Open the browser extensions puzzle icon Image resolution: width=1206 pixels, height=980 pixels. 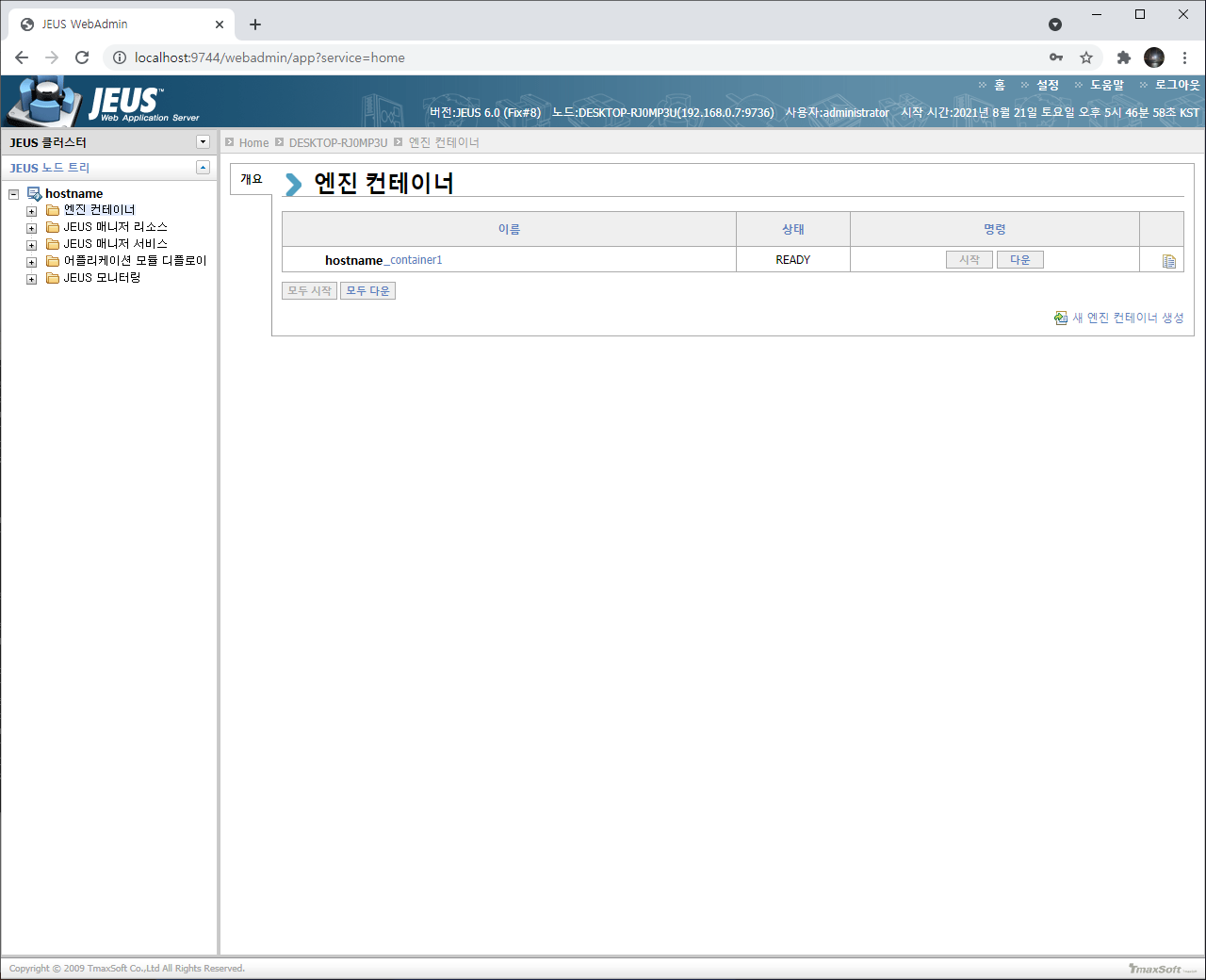tap(1123, 57)
